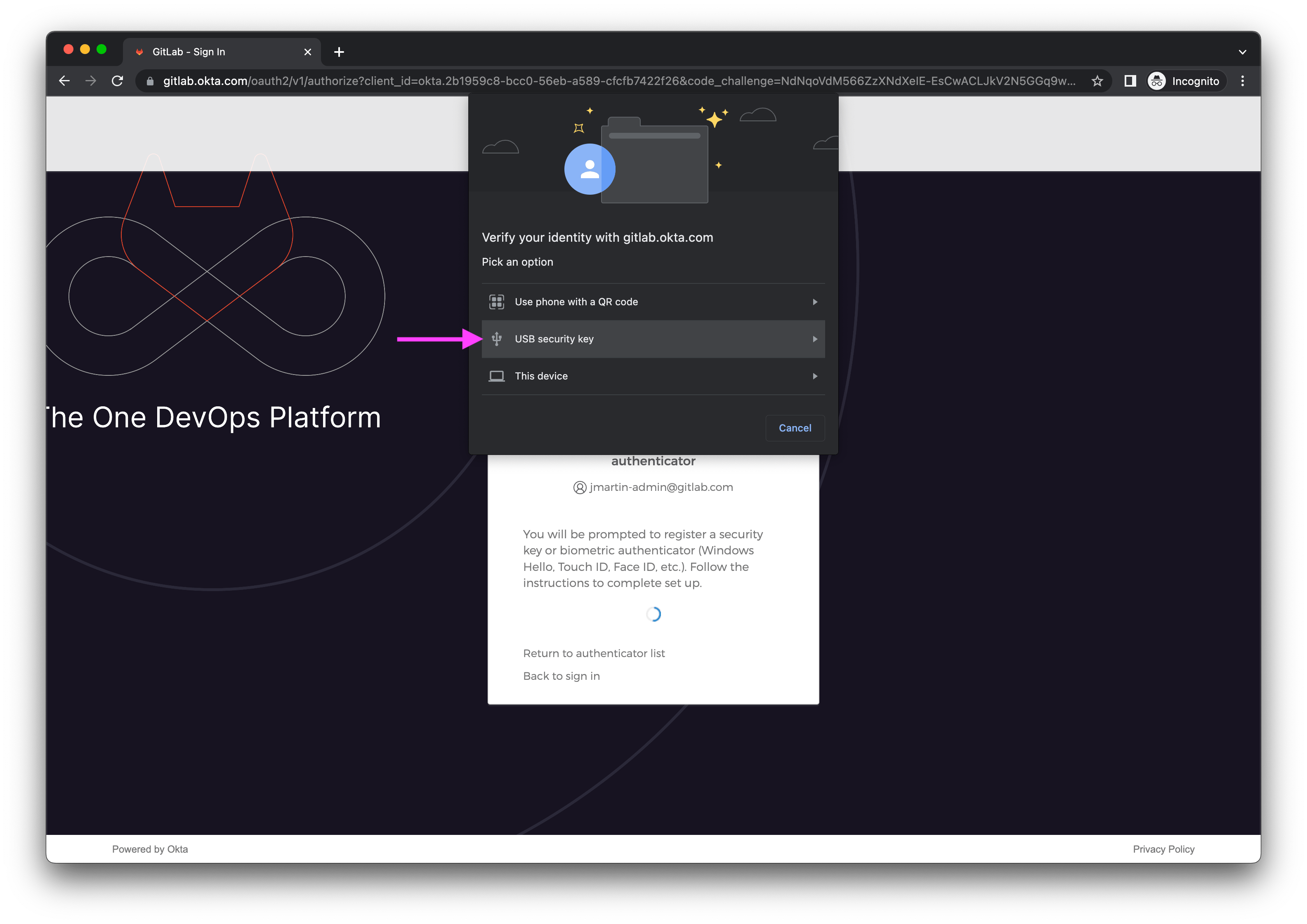Open the Chrome three-dot menu
The image size is (1307, 924).
coord(1242,81)
